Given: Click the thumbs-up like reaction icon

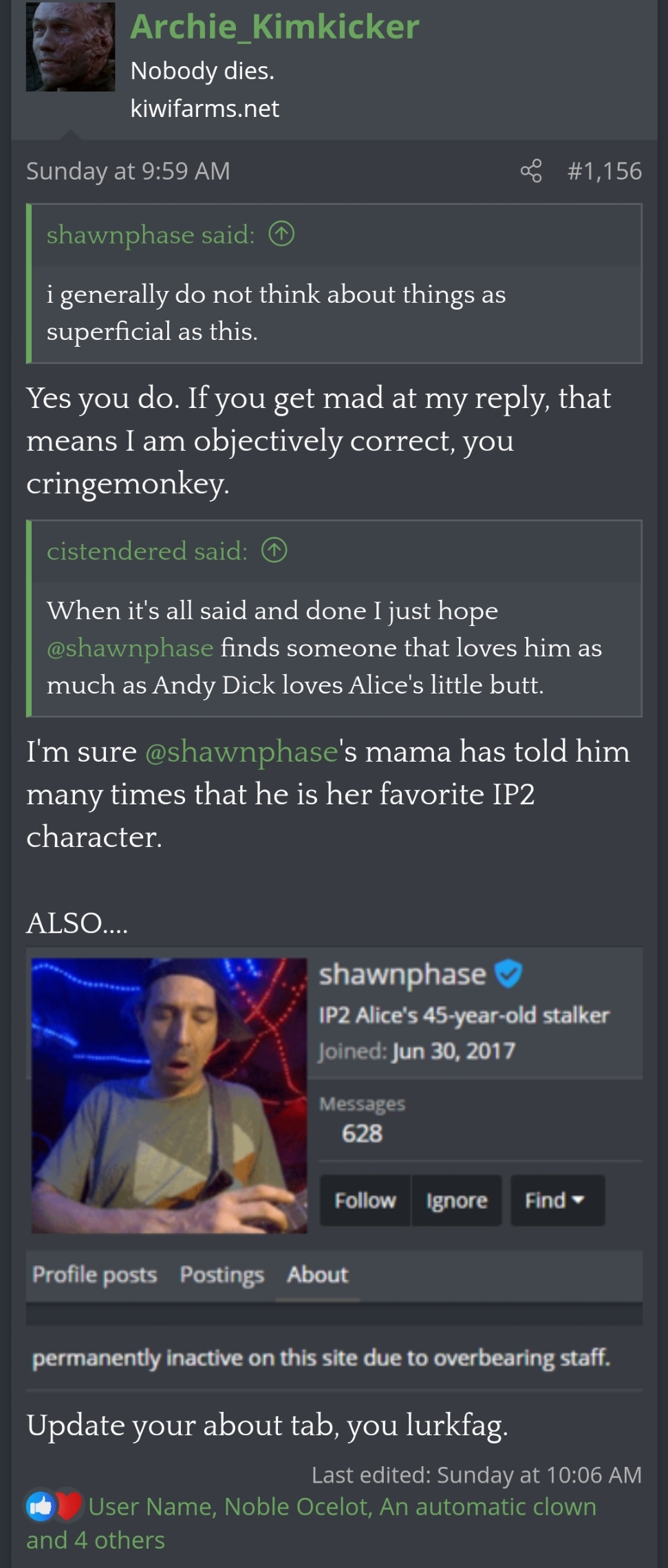Looking at the screenshot, I should [x=40, y=1506].
